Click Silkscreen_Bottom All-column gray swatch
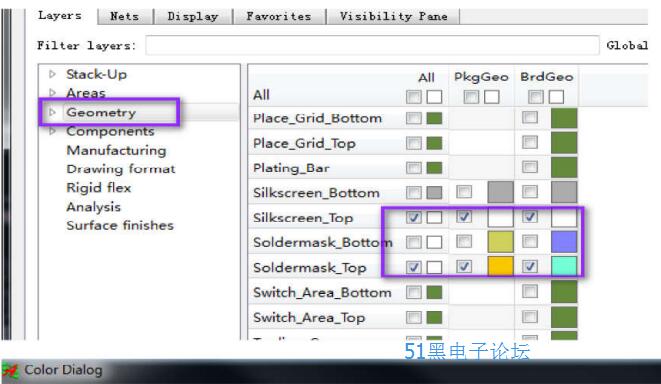The height and width of the screenshot is (384, 661). point(434,192)
